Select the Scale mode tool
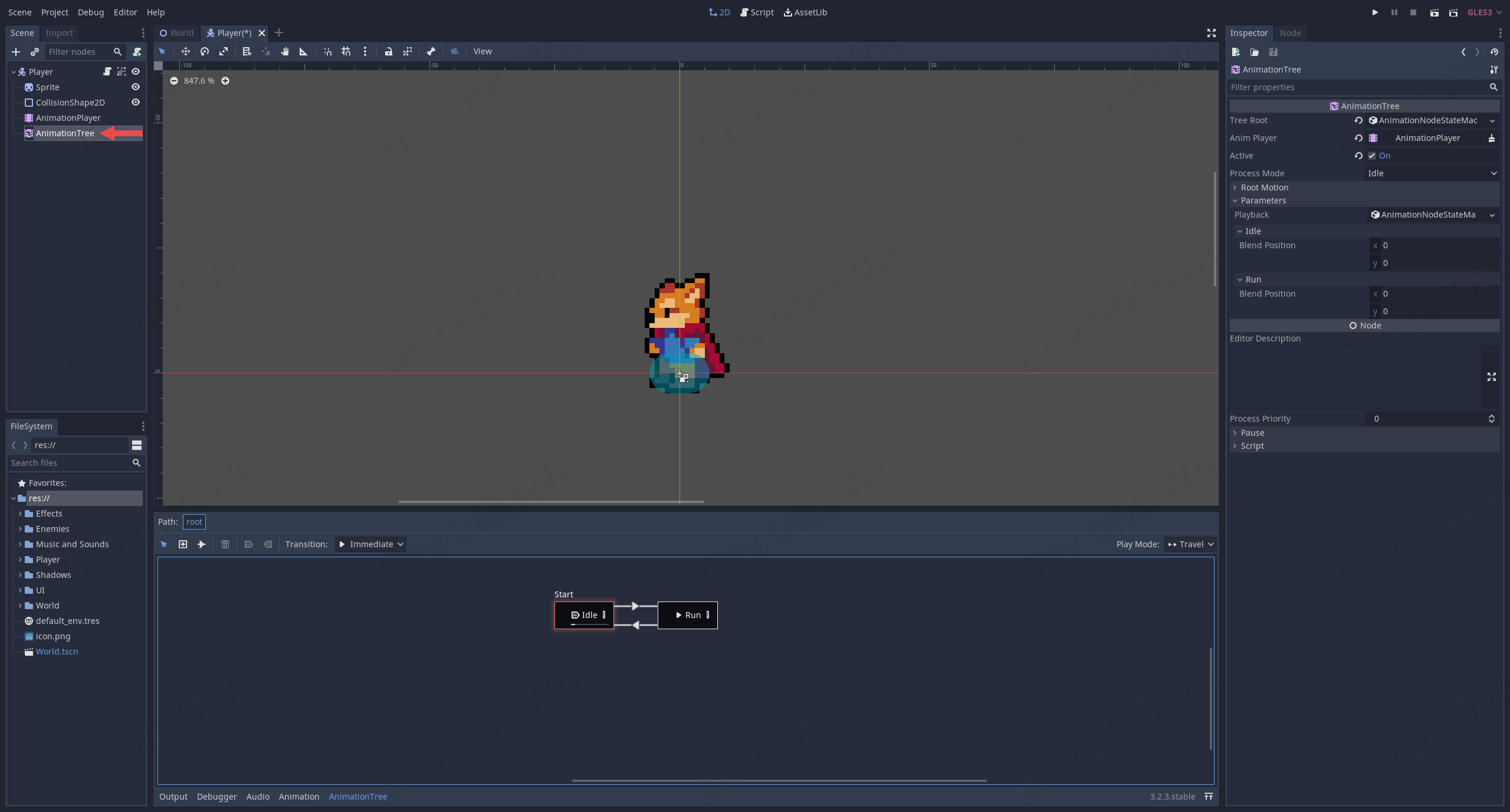The width and height of the screenshot is (1510, 812). pyautogui.click(x=224, y=51)
